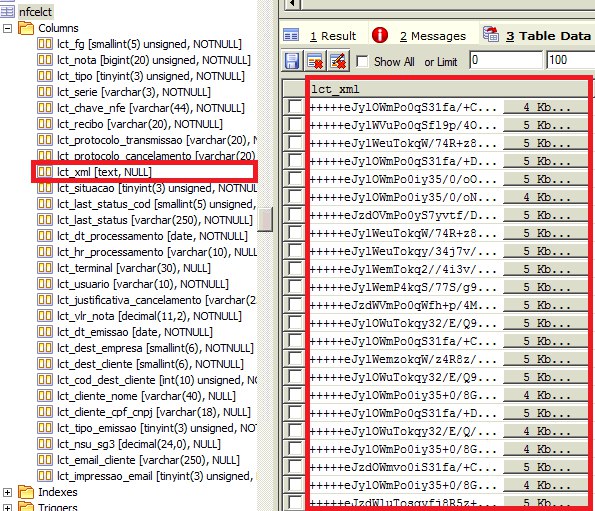This screenshot has width=595, height=511.
Task: Click the lct_xml column icon in tree
Action: tap(44, 172)
